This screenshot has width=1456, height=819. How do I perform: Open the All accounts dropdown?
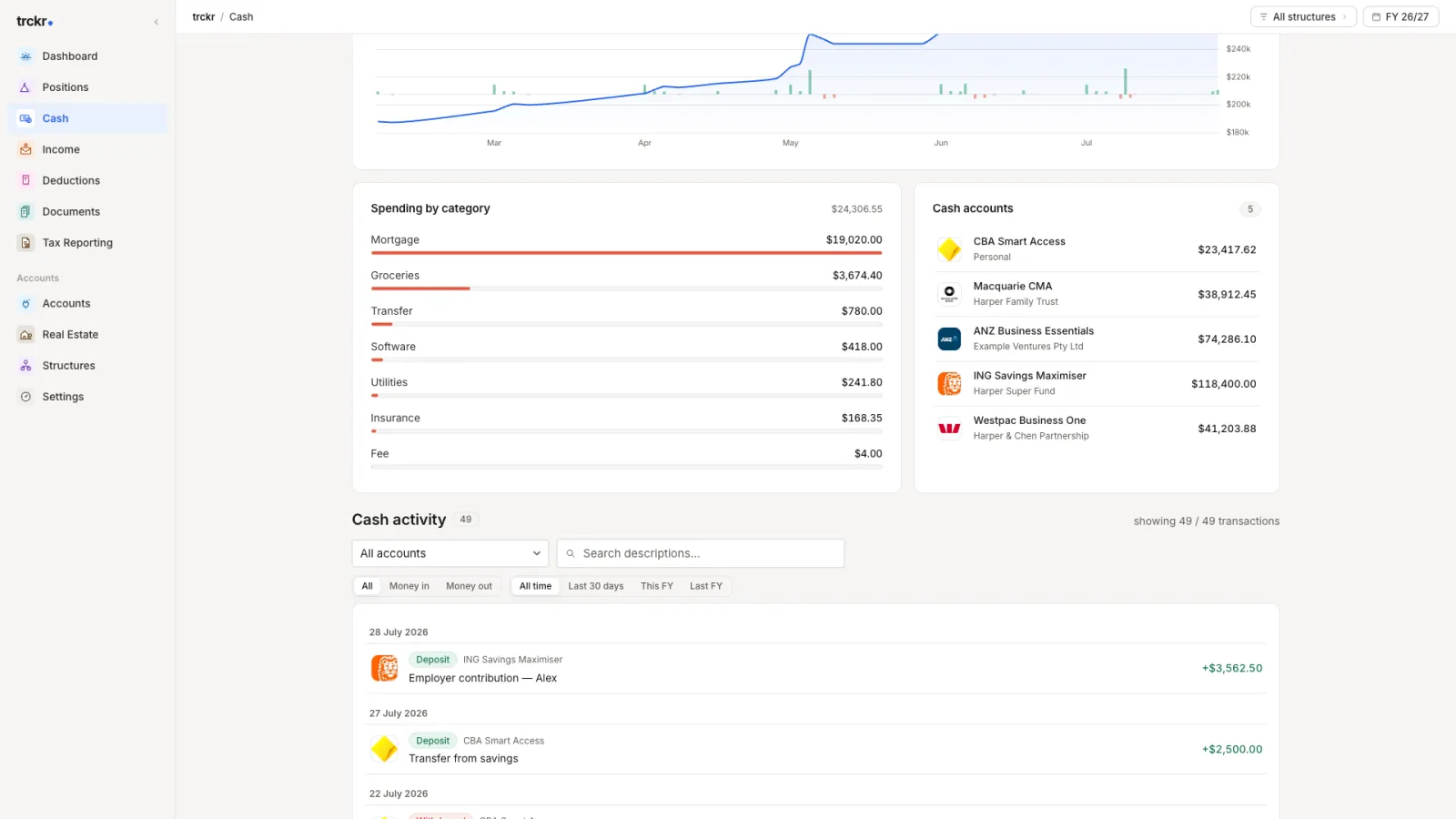click(450, 553)
